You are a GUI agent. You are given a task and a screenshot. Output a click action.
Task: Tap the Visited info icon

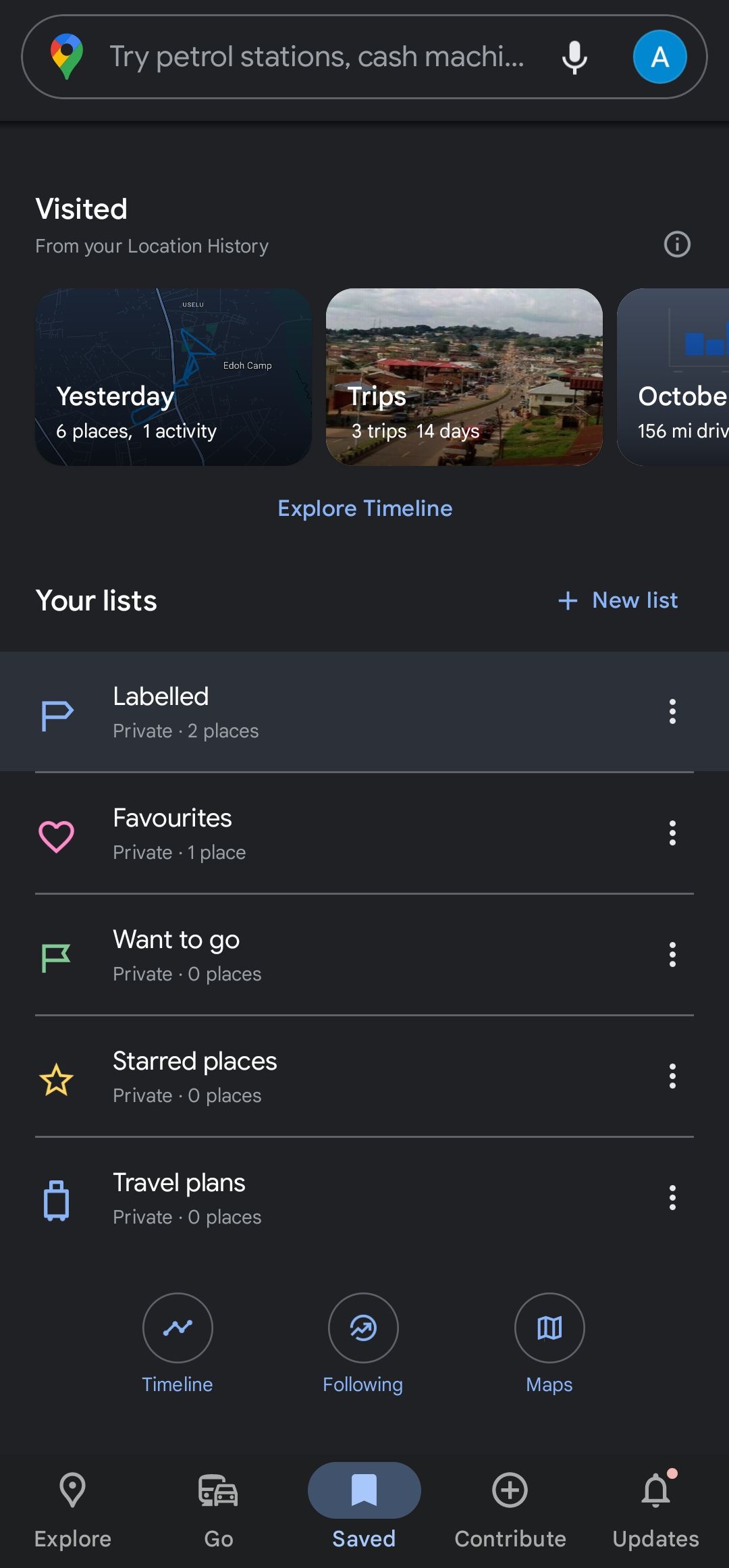(x=677, y=244)
